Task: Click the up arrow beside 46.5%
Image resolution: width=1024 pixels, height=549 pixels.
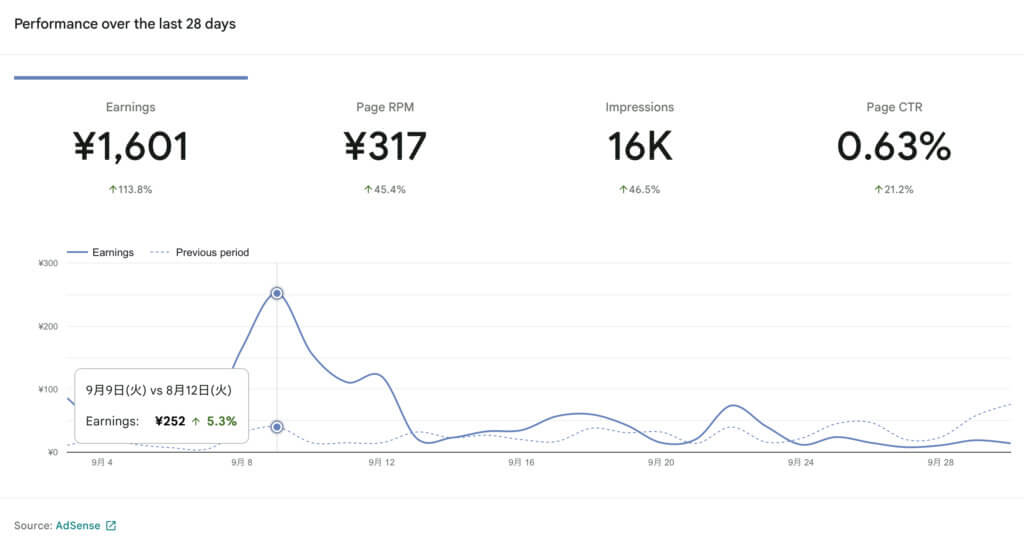Action: (x=622, y=189)
